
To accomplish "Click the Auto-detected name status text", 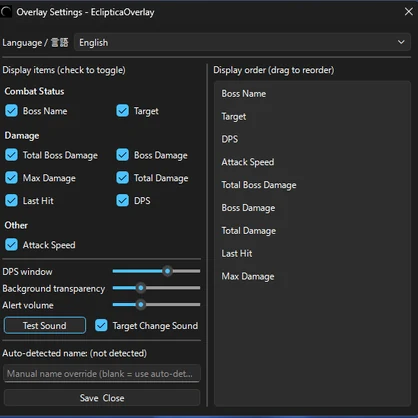I will click(74, 353).
